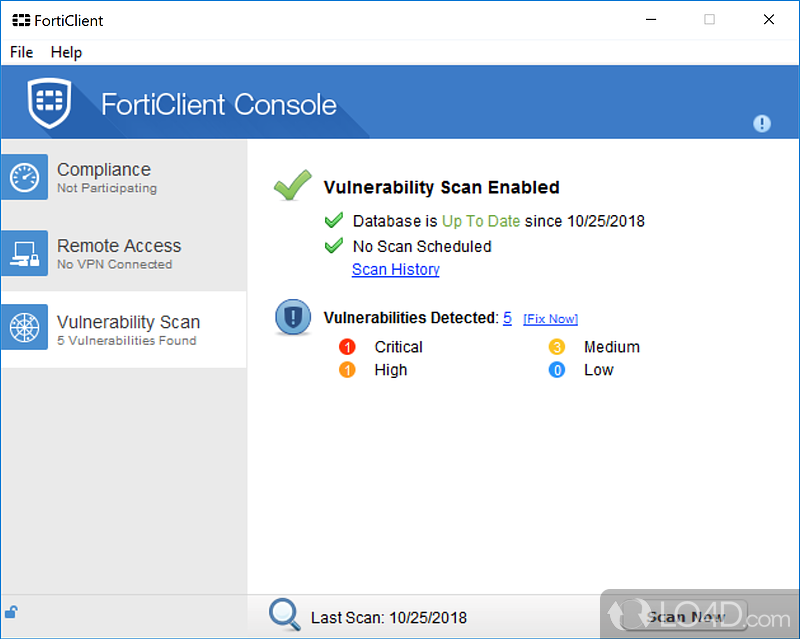Image resolution: width=800 pixels, height=639 pixels.
Task: Click the padlock icon at bottom left
Action: 11,612
